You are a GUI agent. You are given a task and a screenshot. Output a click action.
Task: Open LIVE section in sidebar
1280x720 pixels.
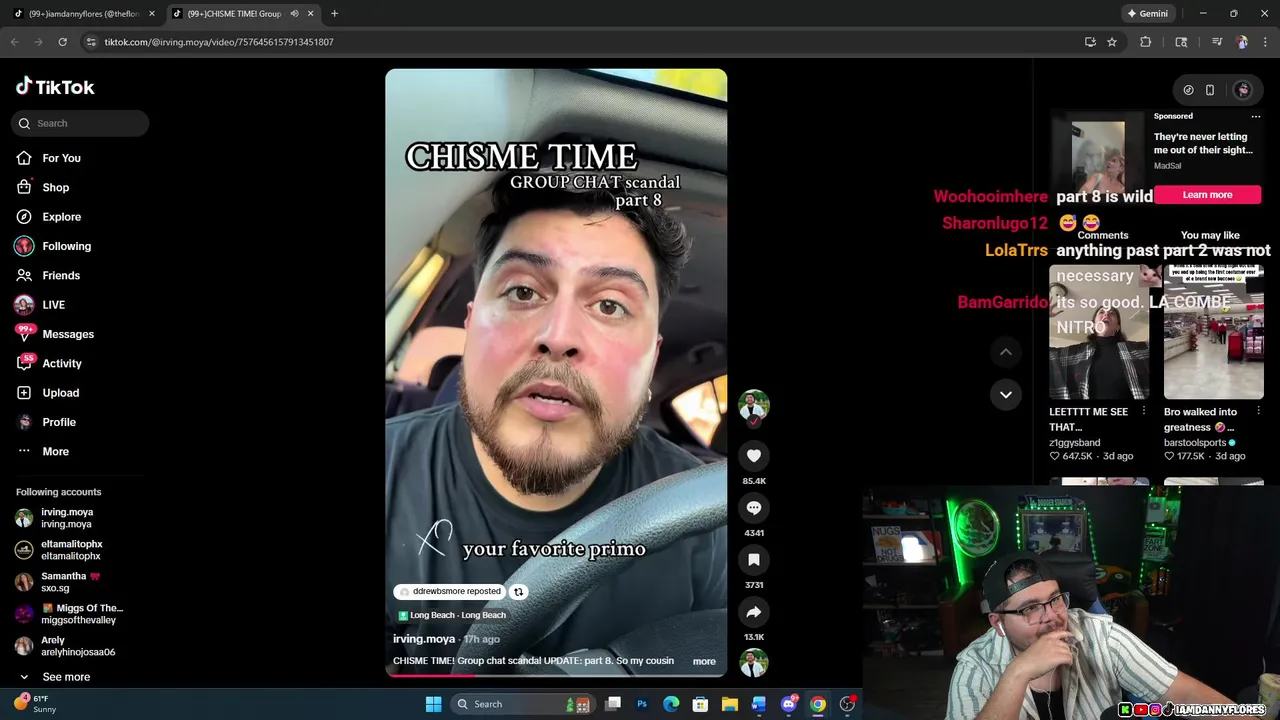pyautogui.click(x=53, y=305)
